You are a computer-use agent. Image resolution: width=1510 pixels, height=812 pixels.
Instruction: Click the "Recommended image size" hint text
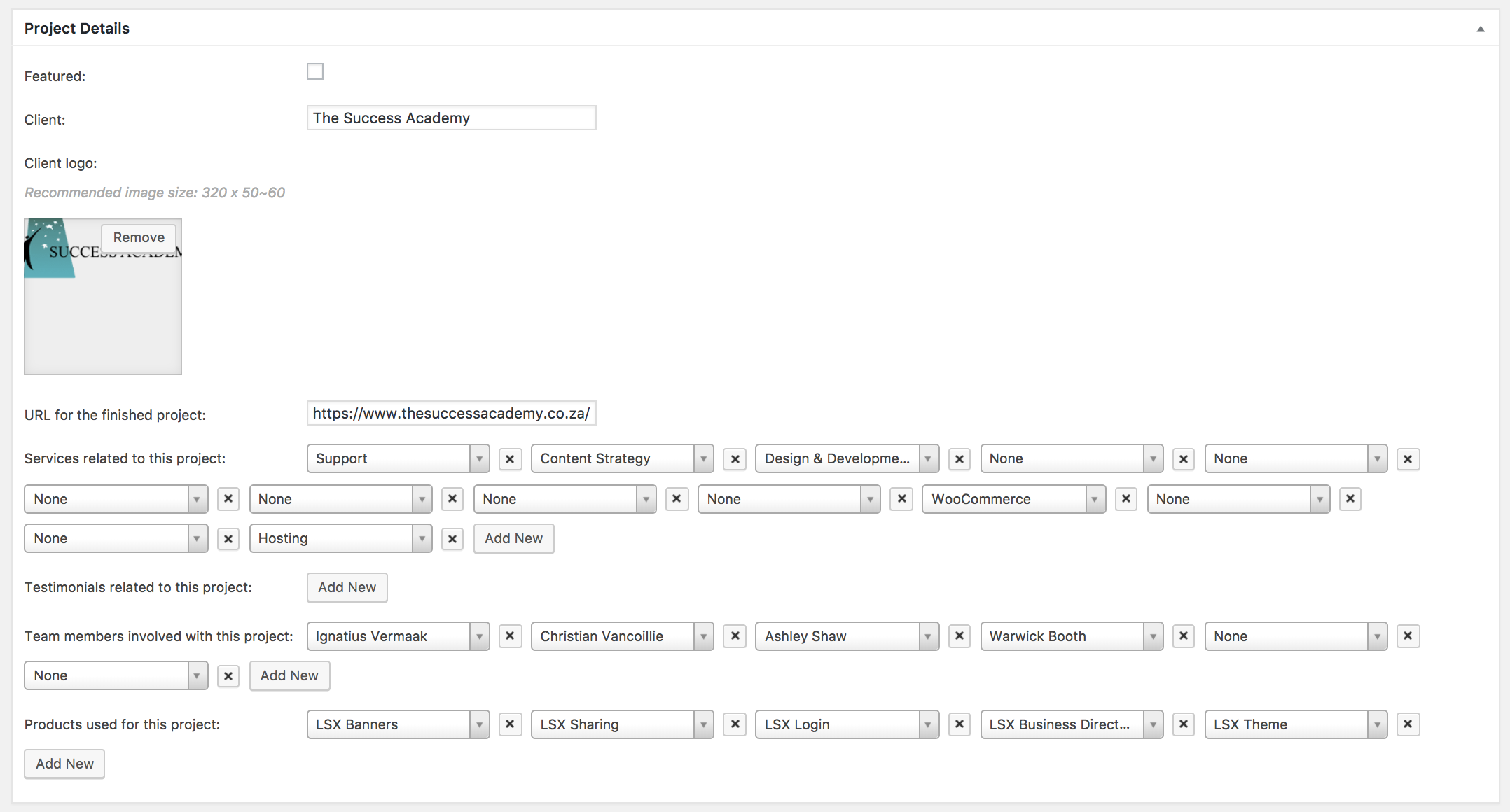coord(155,192)
